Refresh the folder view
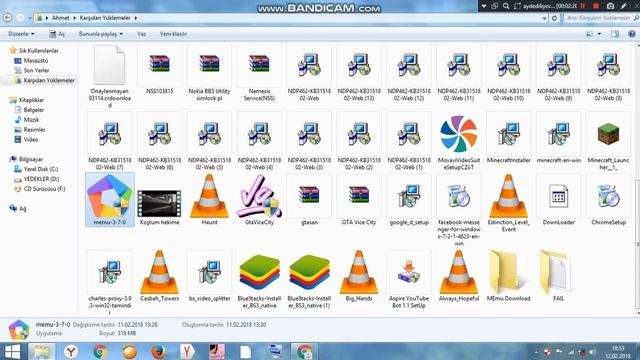The width and height of the screenshot is (640, 360). pyautogui.click(x=554, y=18)
